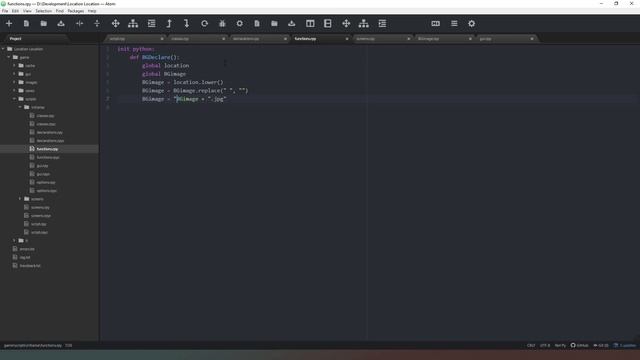Click the Git branch indicator in the status bar

click(x=601, y=345)
